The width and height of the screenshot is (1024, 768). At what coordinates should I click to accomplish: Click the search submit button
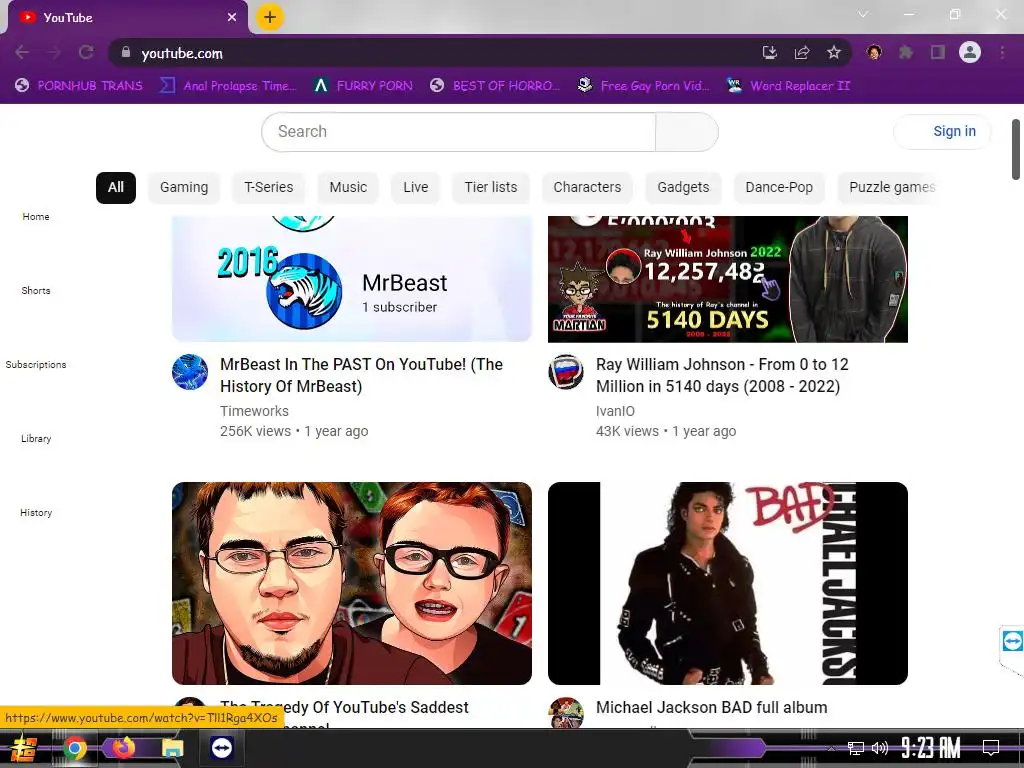click(687, 132)
